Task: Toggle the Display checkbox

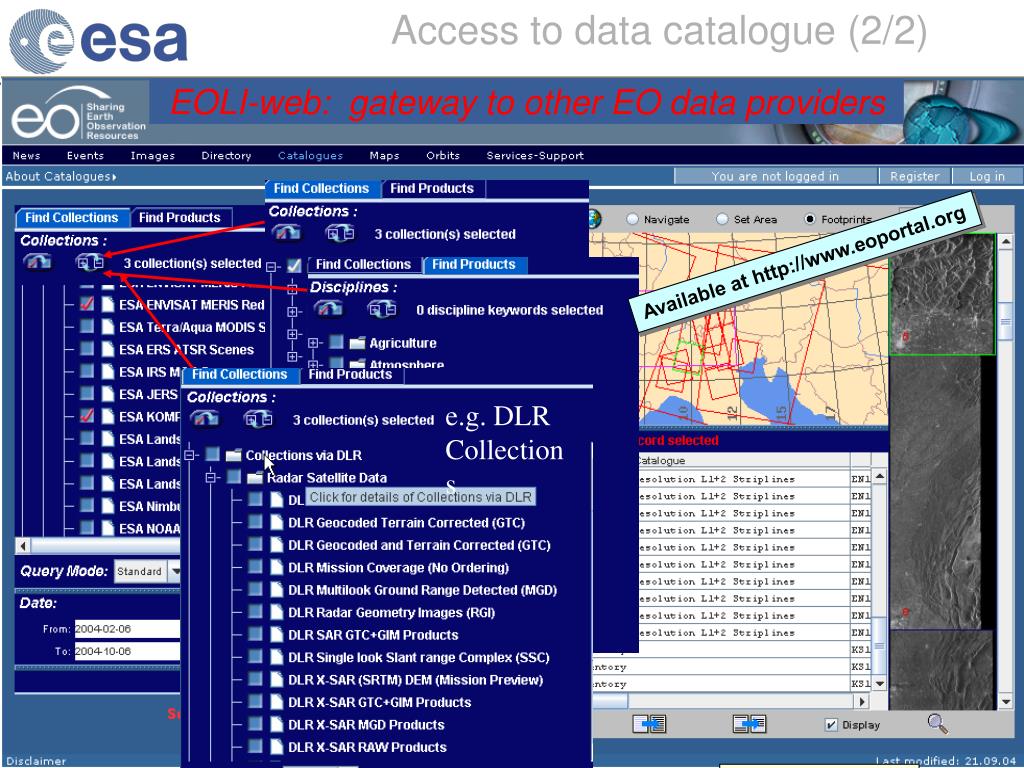Action: (x=831, y=725)
